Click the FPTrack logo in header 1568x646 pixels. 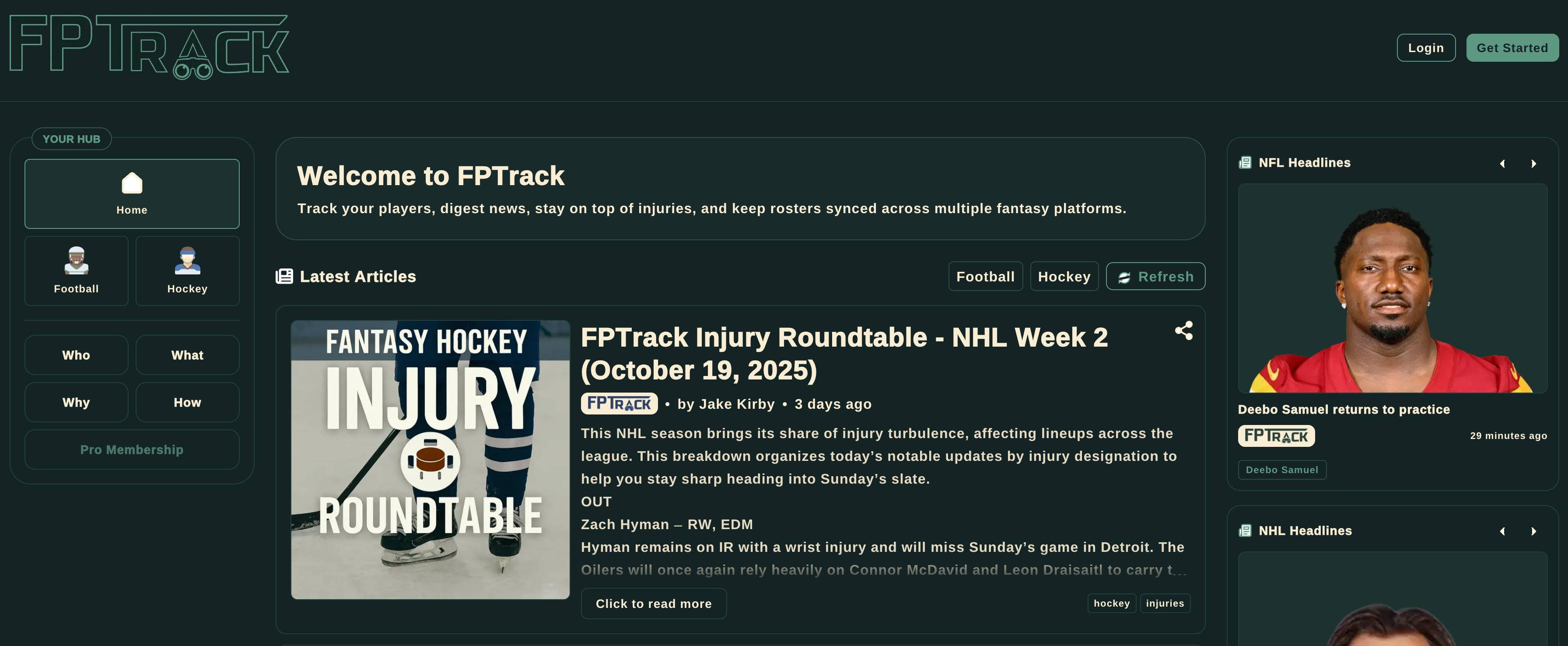click(x=149, y=48)
